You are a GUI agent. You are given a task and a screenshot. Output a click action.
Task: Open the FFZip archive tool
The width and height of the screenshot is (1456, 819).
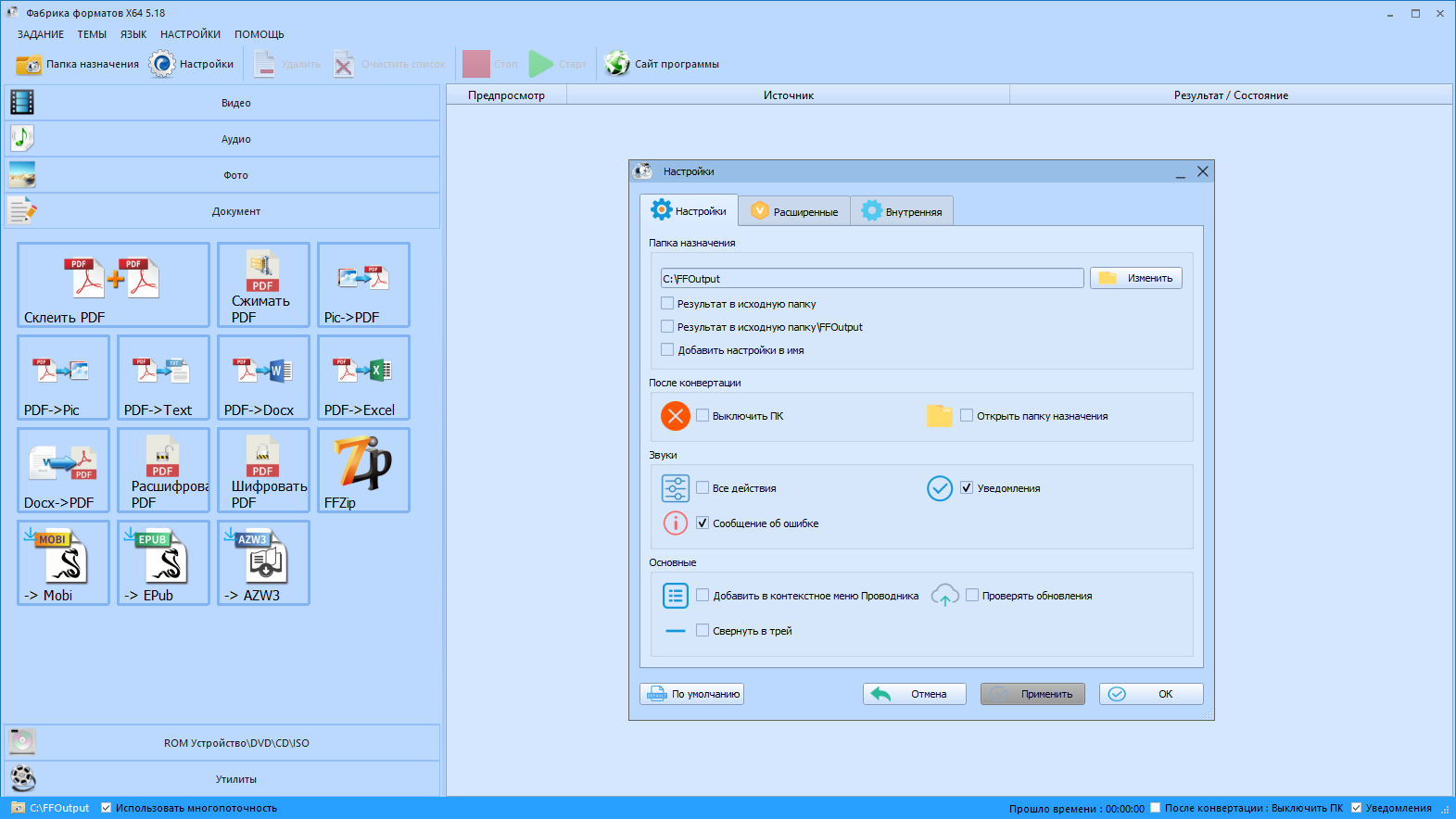(x=363, y=470)
